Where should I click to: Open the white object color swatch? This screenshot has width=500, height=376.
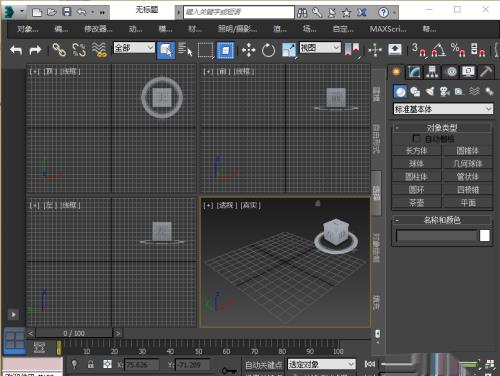coord(485,236)
